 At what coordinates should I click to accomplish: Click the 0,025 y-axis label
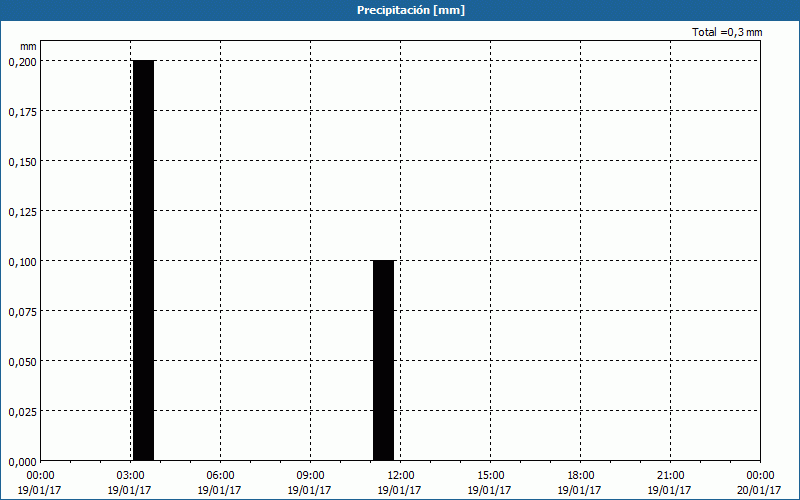[22, 411]
